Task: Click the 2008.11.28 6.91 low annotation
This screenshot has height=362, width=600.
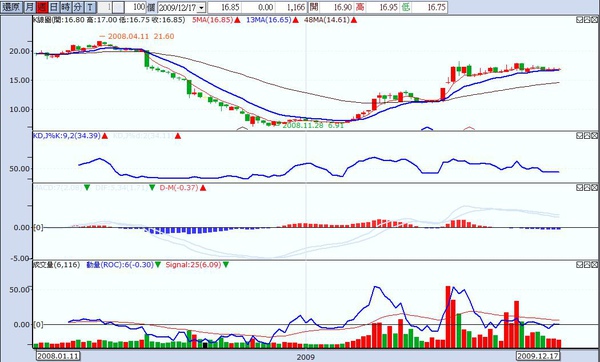Action: [x=313, y=125]
